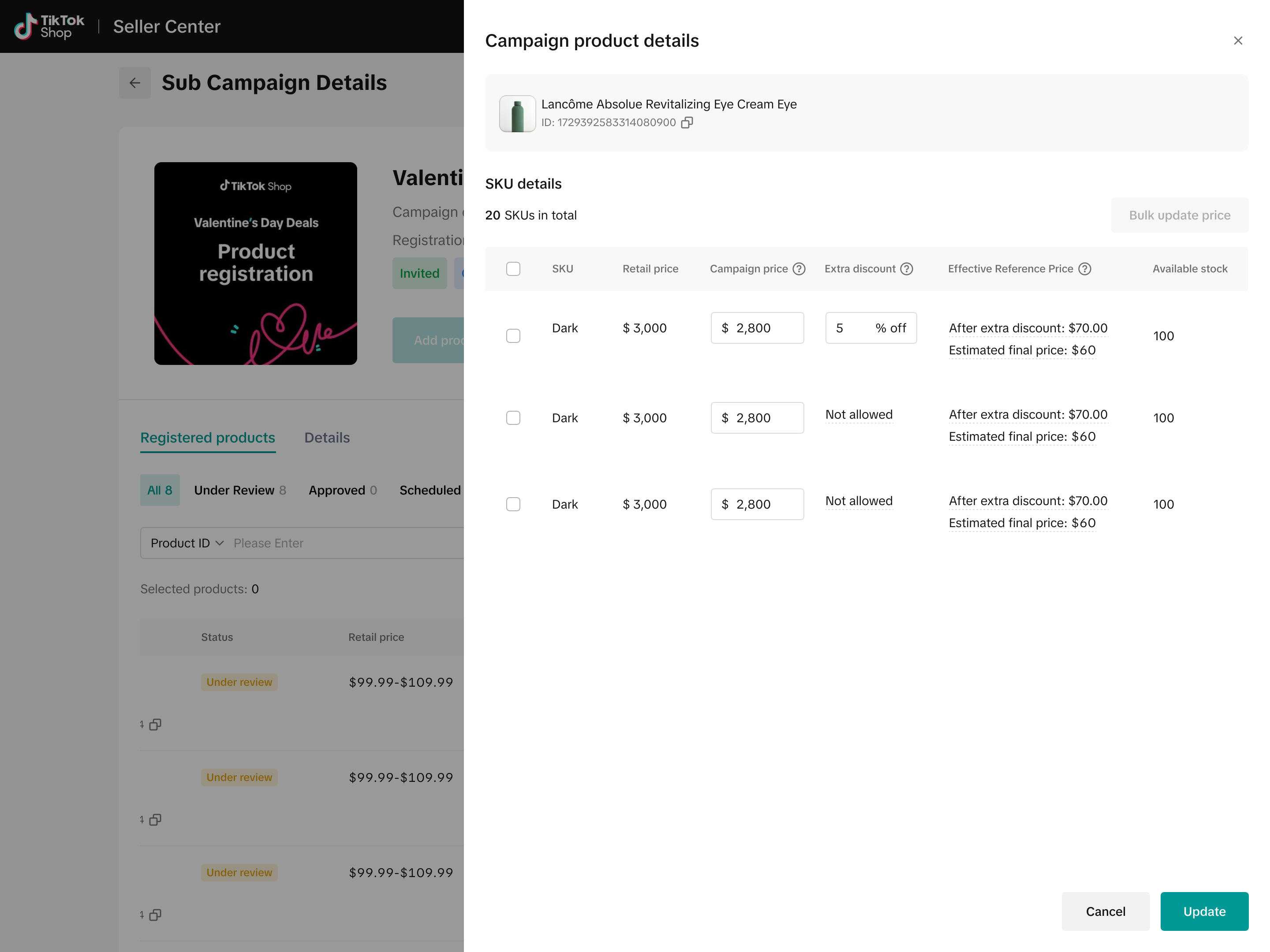The image size is (1270, 952).
Task: Copy the Lancôme product ID icon
Action: [687, 123]
